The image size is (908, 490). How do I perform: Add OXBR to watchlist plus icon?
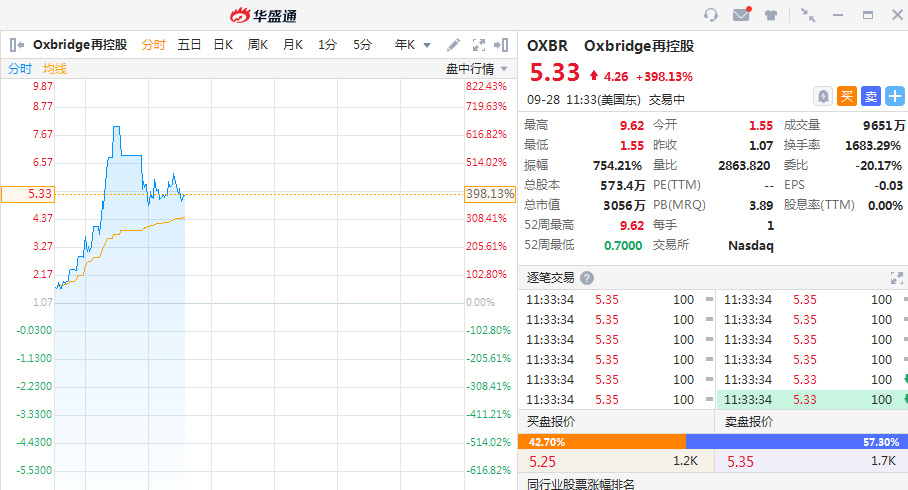click(895, 96)
